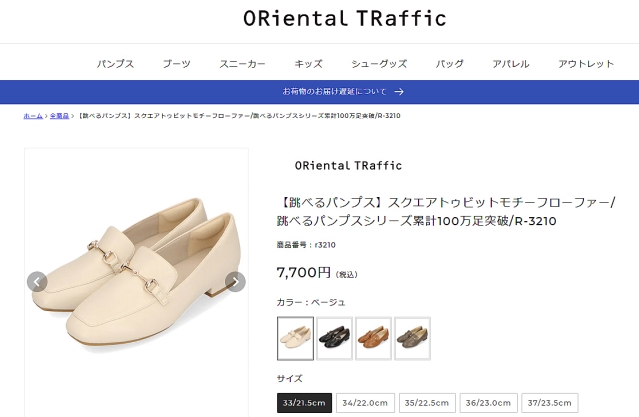Open the シューグッズ menu
The image size is (639, 417).
pos(379,64)
